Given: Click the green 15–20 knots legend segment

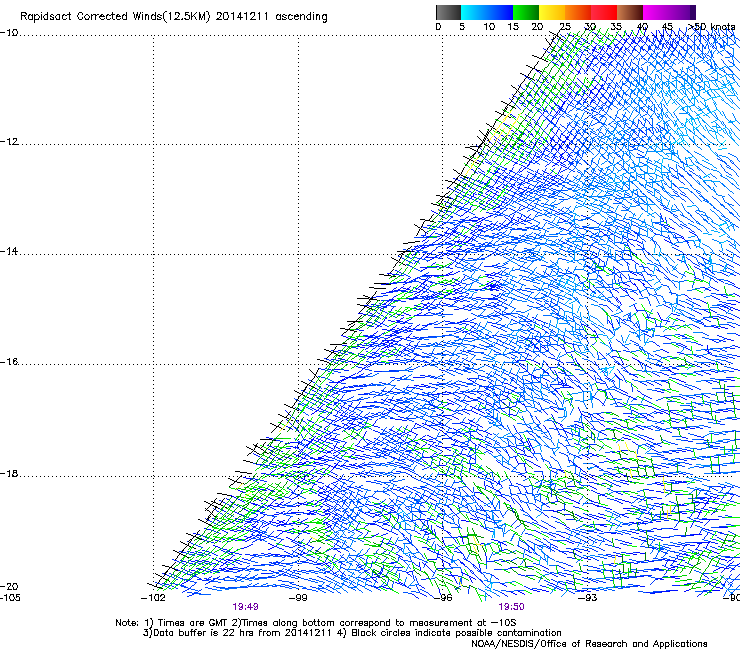Looking at the screenshot, I should (526, 12).
